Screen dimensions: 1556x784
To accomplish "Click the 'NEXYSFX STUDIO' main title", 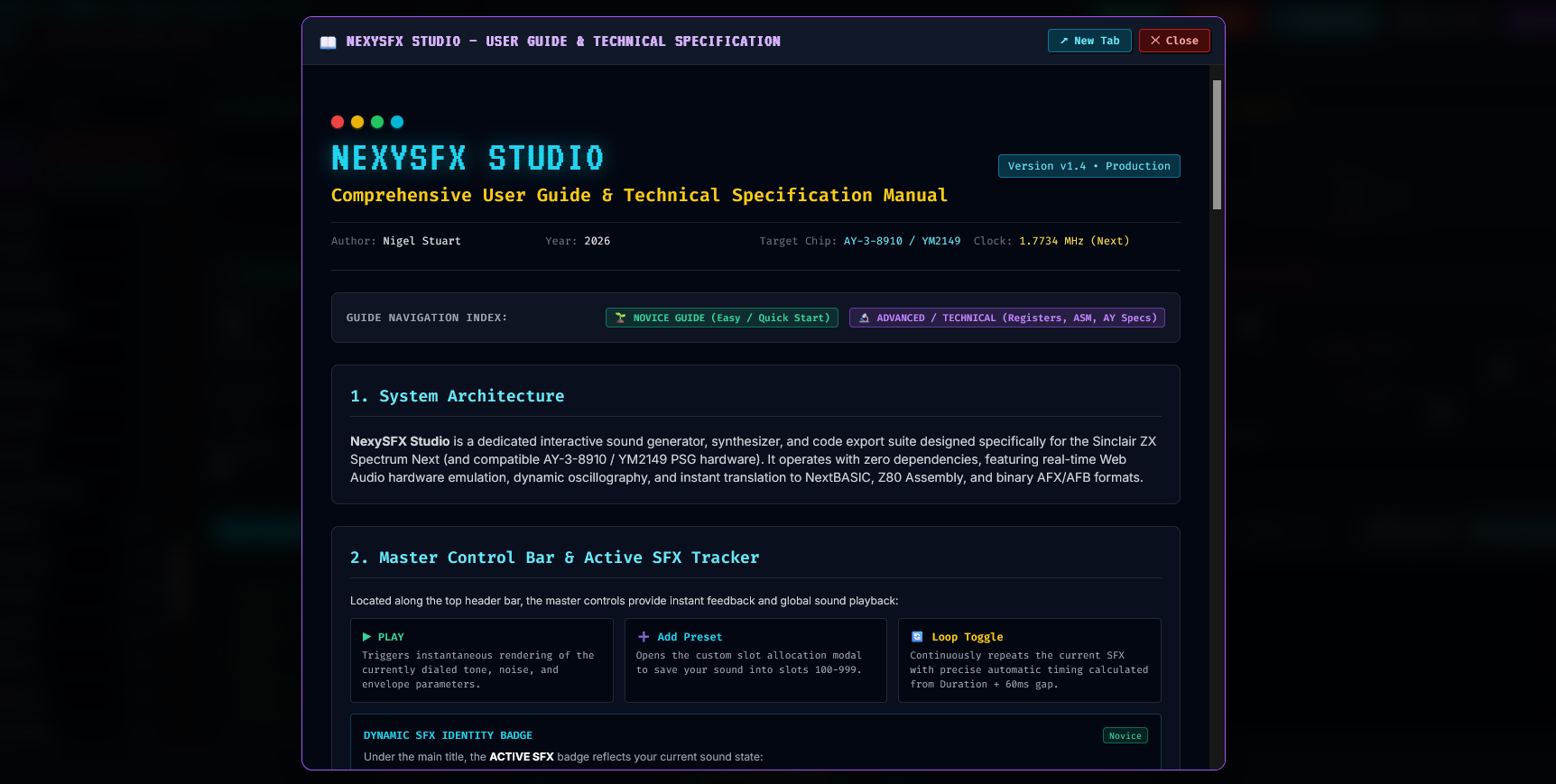I will tap(468, 158).
